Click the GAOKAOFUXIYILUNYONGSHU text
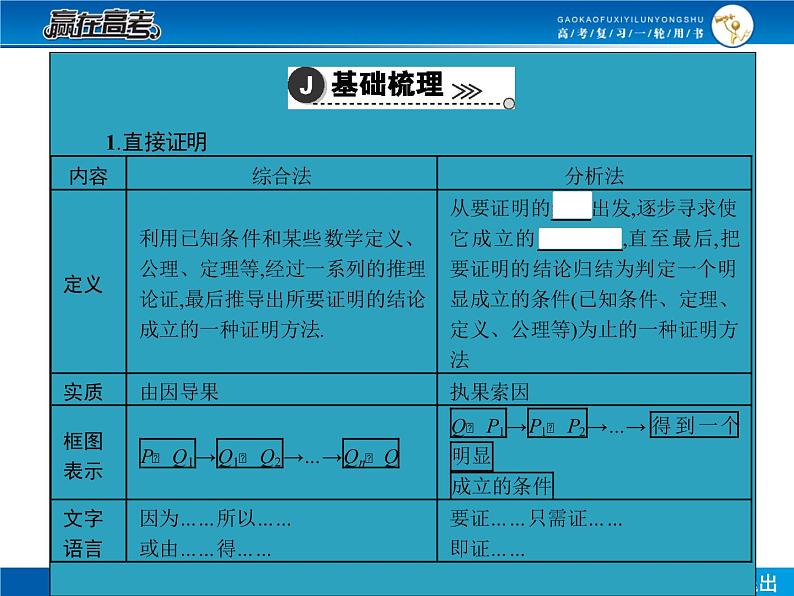The image size is (794, 596). 630,19
